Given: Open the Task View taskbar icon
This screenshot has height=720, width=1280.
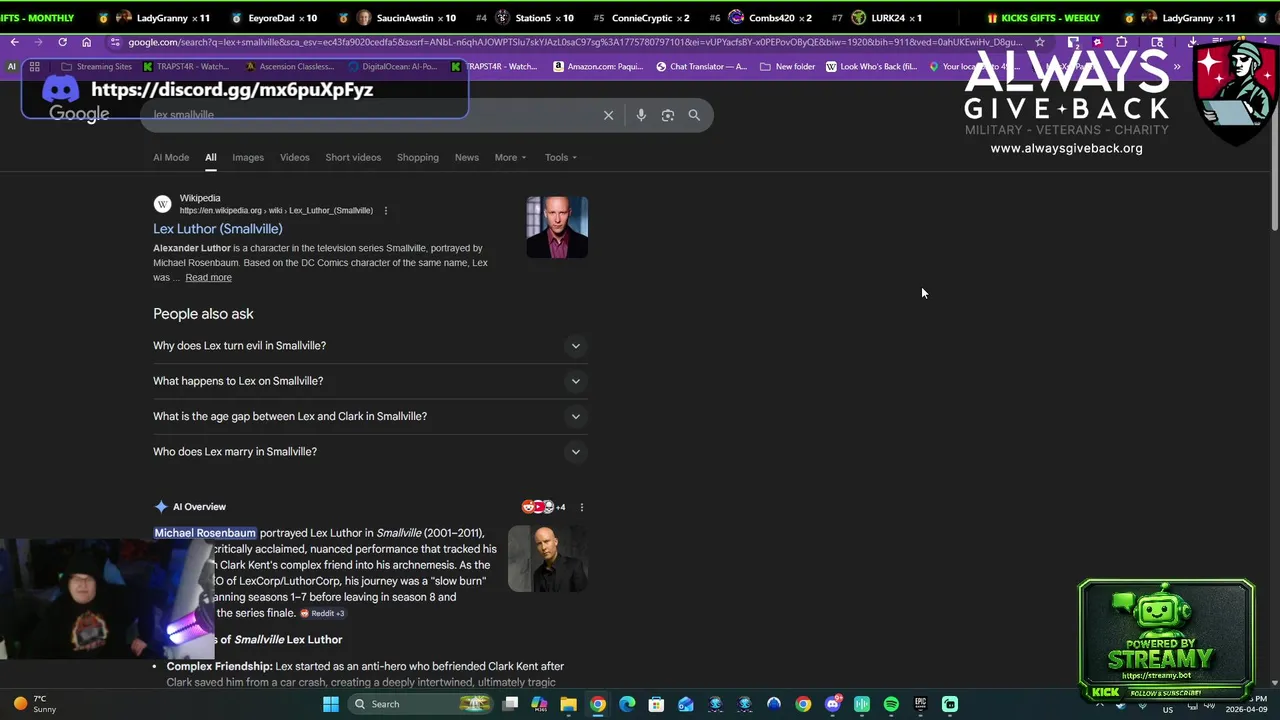Looking at the screenshot, I should [x=510, y=704].
